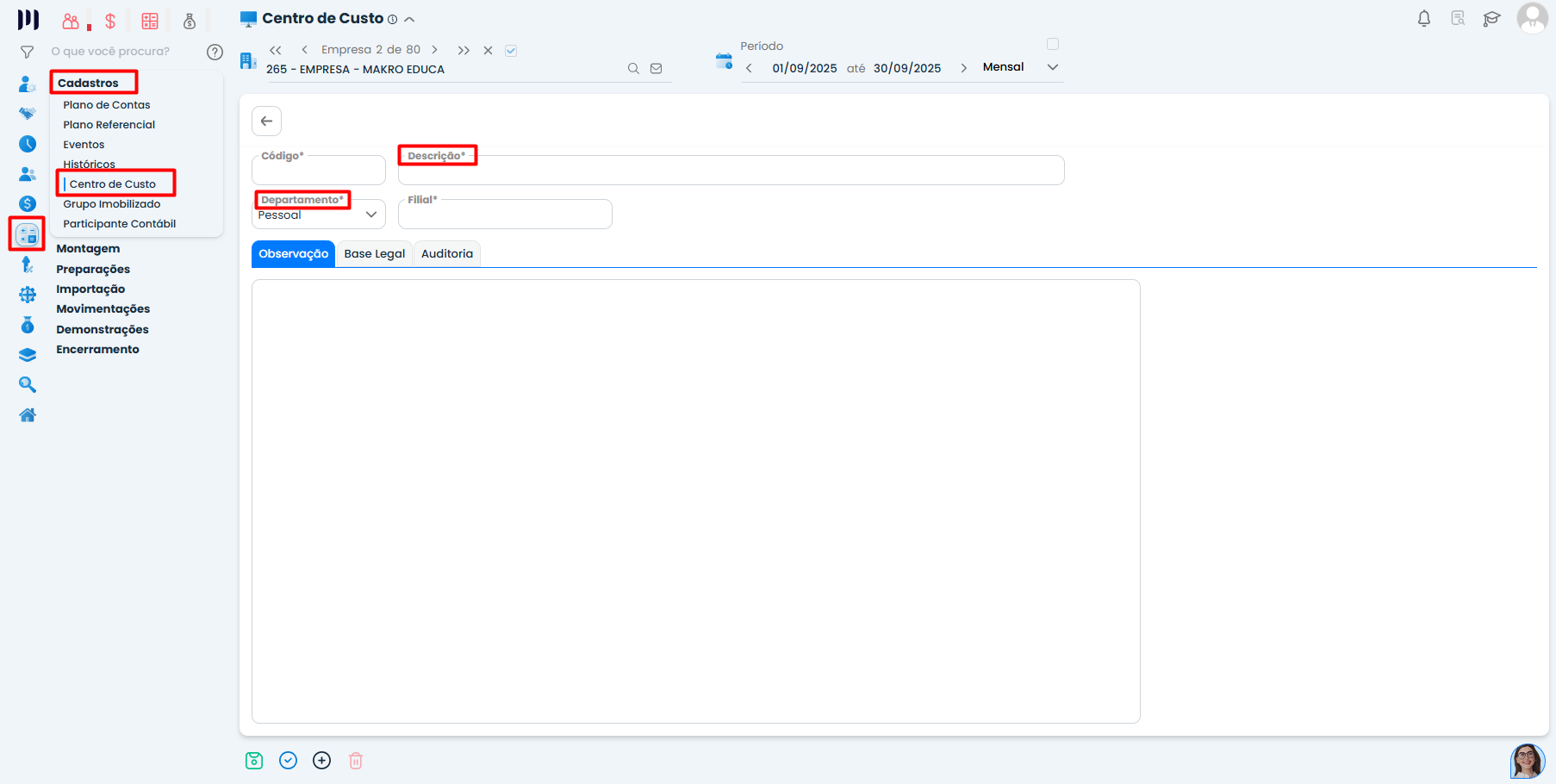Image resolution: width=1556 pixels, height=784 pixels.
Task: Select the calculator accounting sidebar icon
Action: tap(28, 234)
